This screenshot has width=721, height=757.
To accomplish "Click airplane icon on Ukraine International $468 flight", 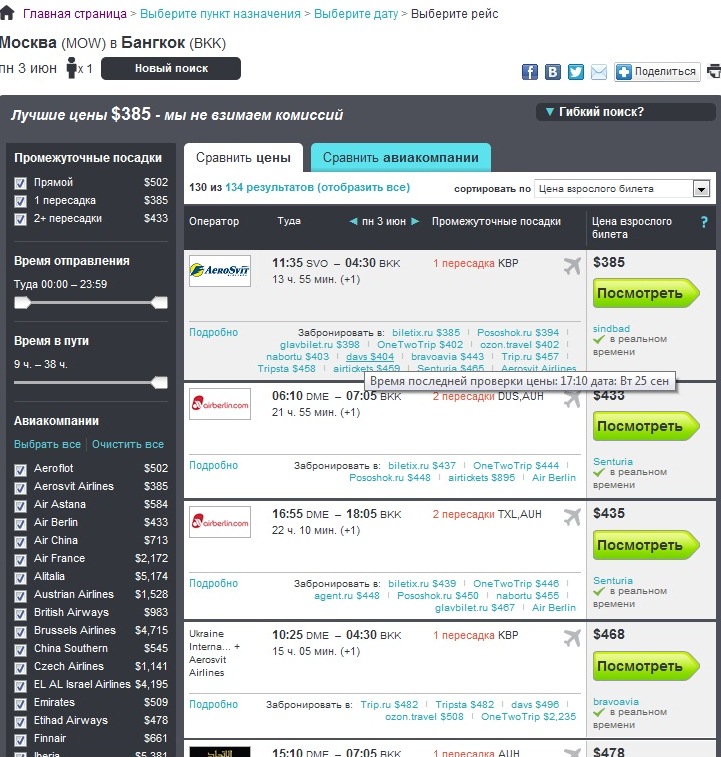I will [572, 638].
